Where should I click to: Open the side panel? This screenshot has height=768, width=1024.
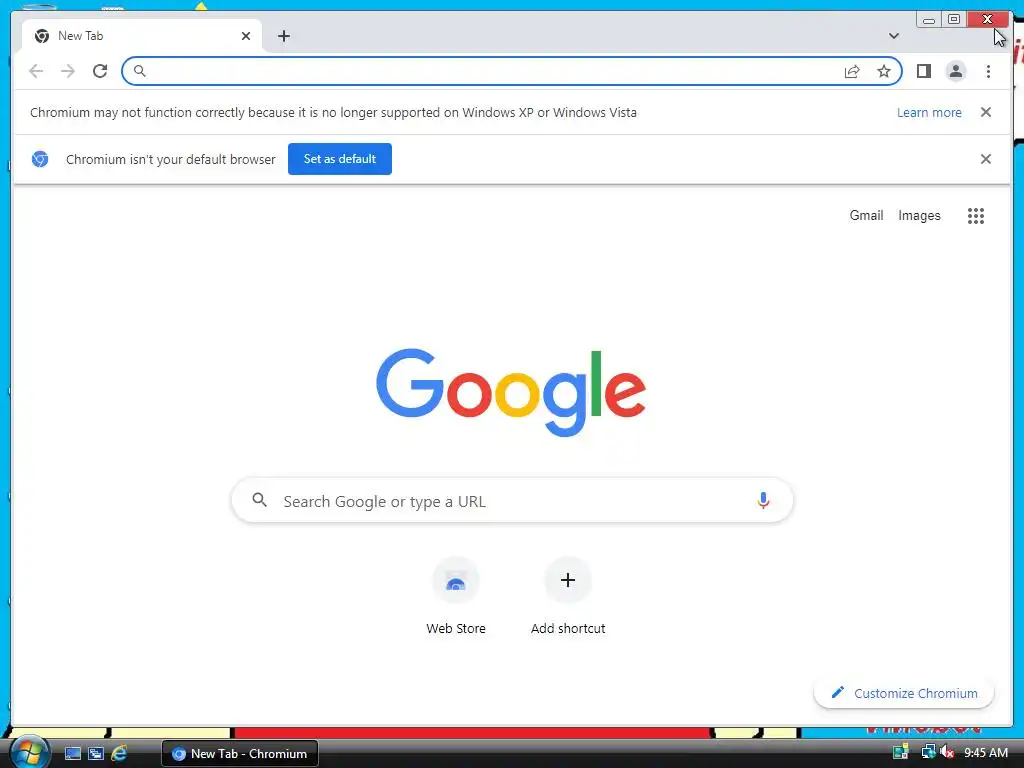coord(923,71)
